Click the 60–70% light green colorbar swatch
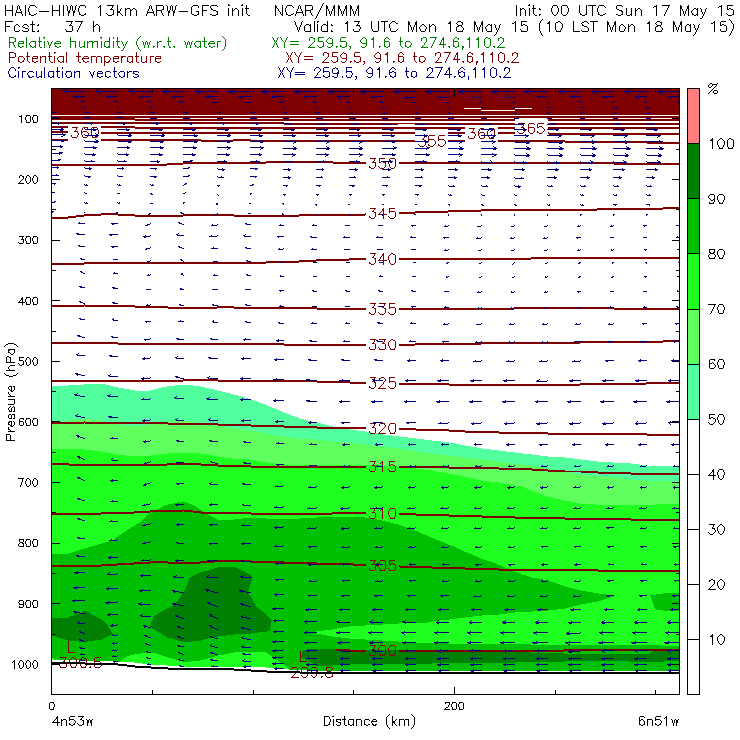 693,336
